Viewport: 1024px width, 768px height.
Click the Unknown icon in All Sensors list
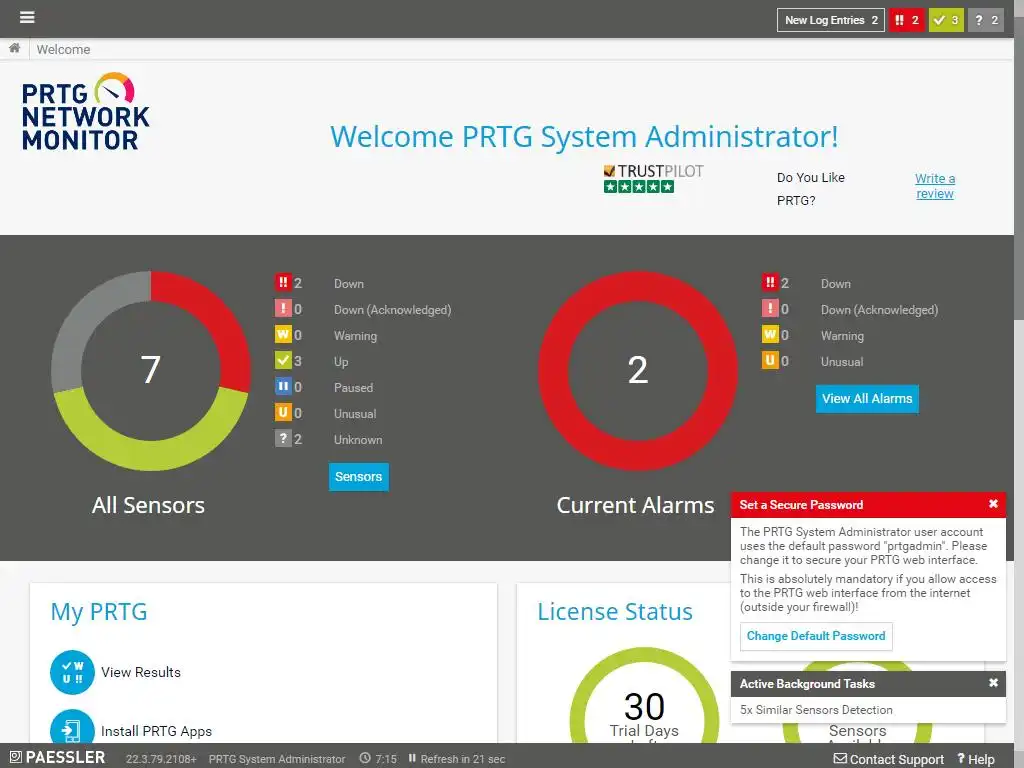tap(283, 438)
